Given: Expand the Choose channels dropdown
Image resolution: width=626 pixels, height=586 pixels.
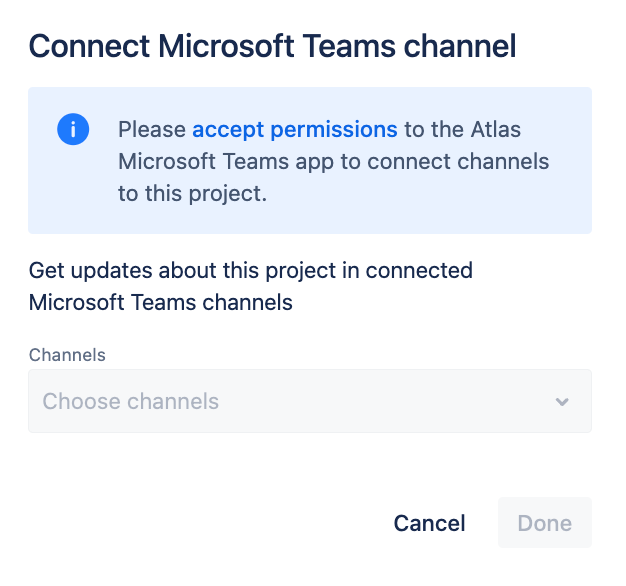Looking at the screenshot, I should [x=310, y=401].
